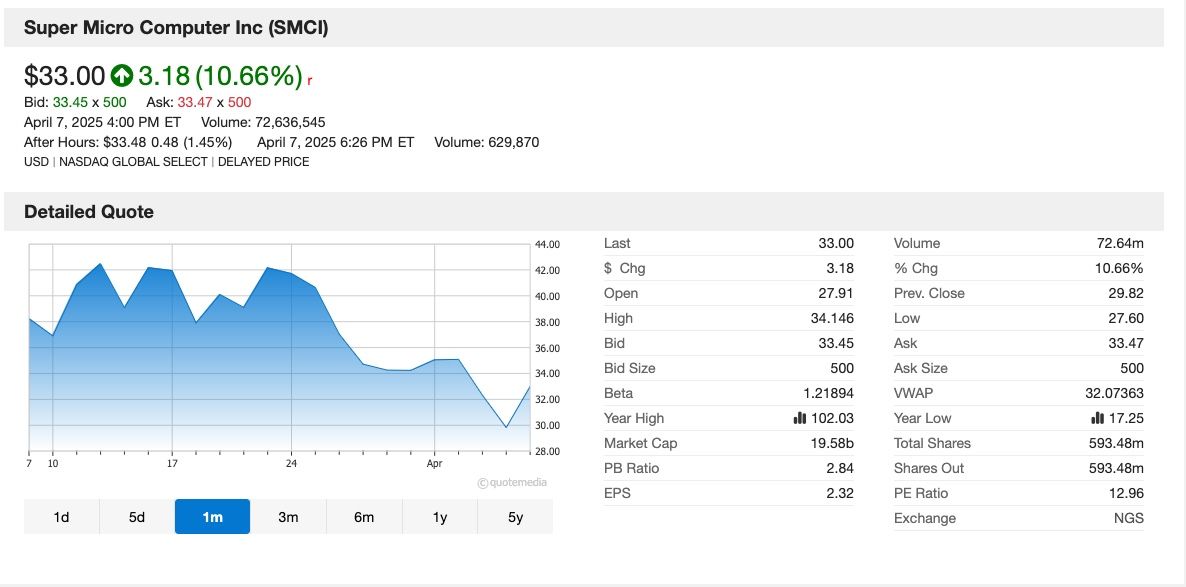
Task: View the 1y chart range
Action: pos(440,517)
